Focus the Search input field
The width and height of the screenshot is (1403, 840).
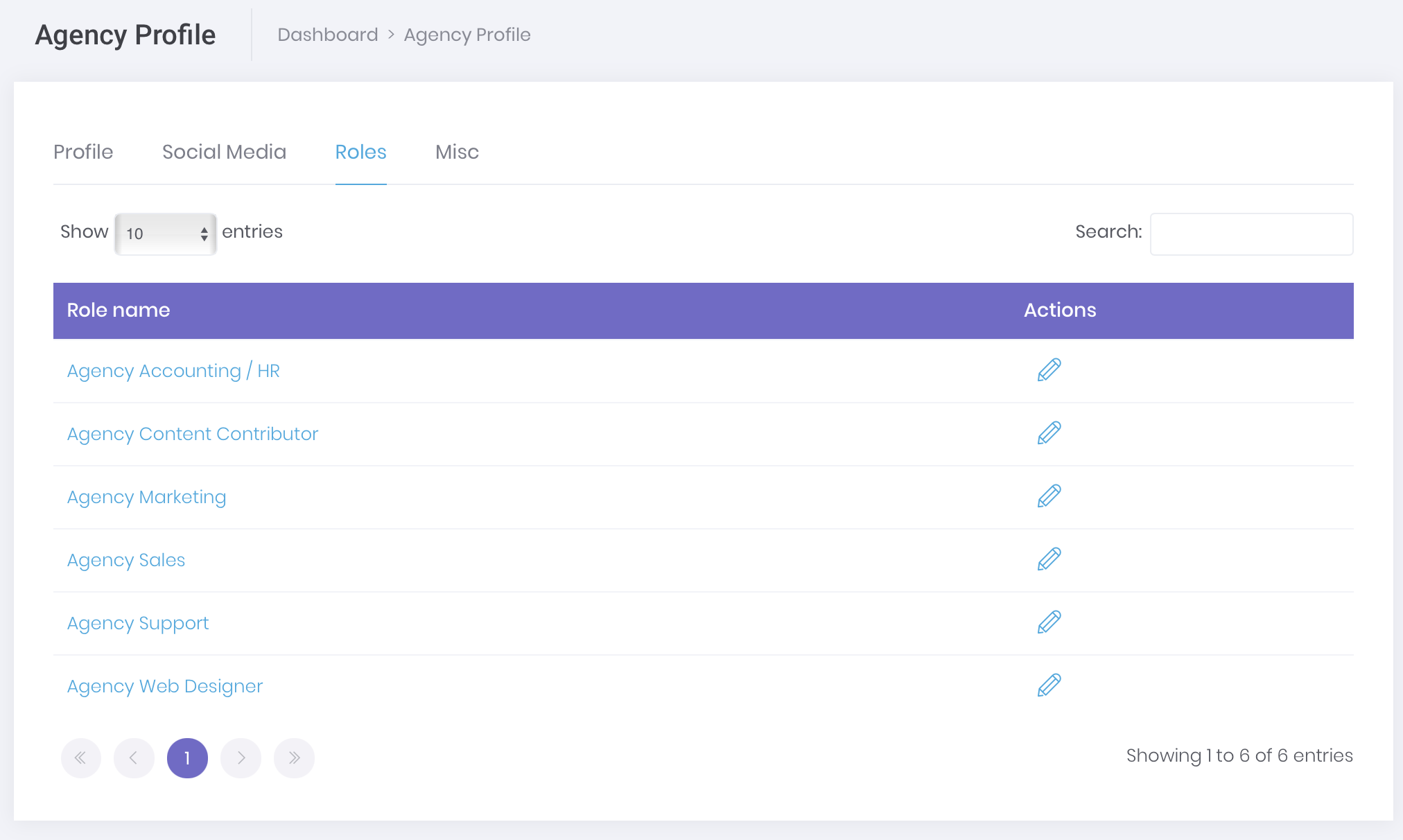point(1251,234)
